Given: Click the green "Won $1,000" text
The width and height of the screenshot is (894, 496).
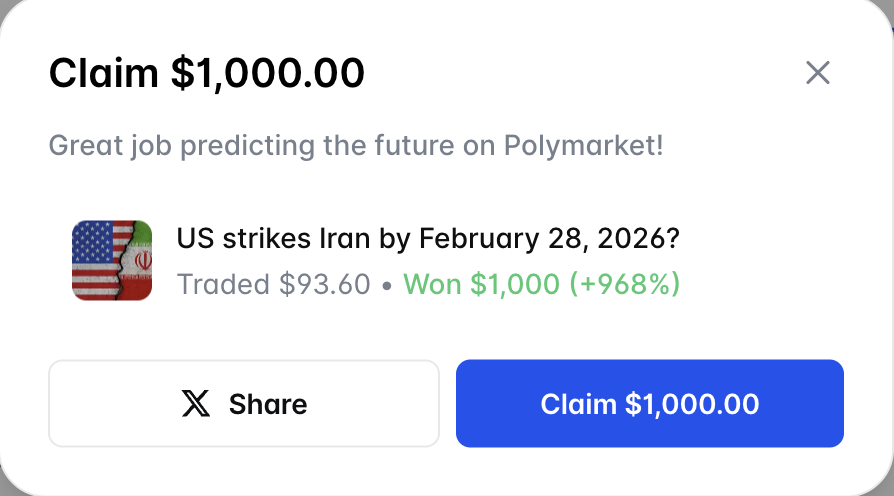Looking at the screenshot, I should pyautogui.click(x=481, y=284).
